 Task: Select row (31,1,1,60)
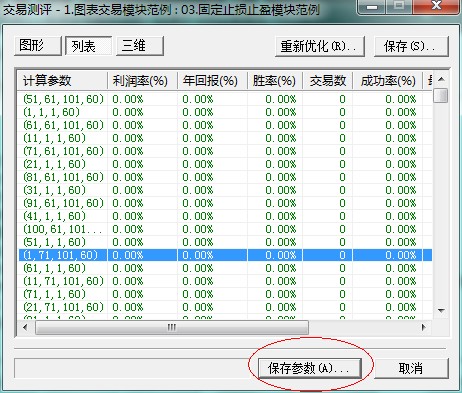click(x=225, y=190)
